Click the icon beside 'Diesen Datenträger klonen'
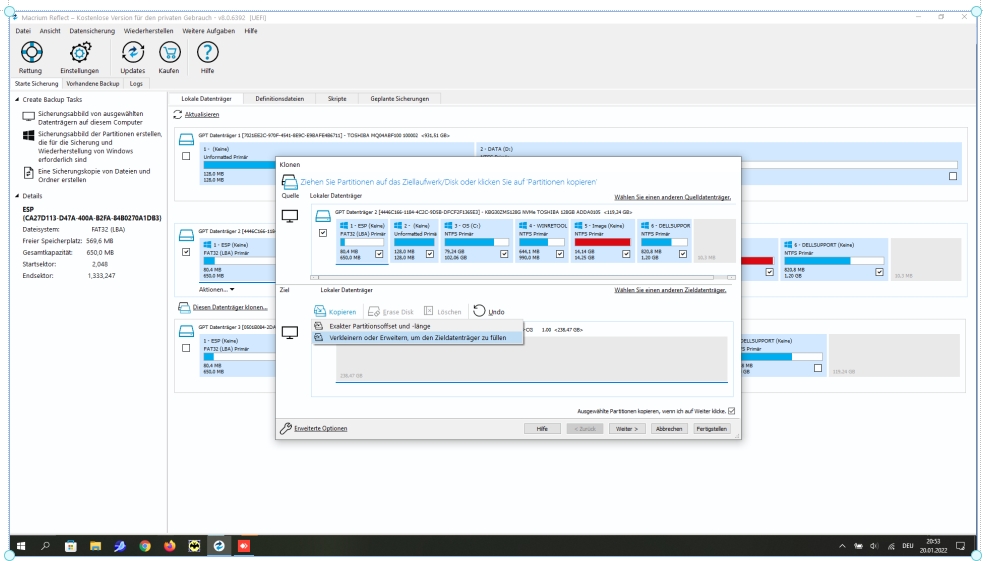983x561 pixels. click(184, 307)
